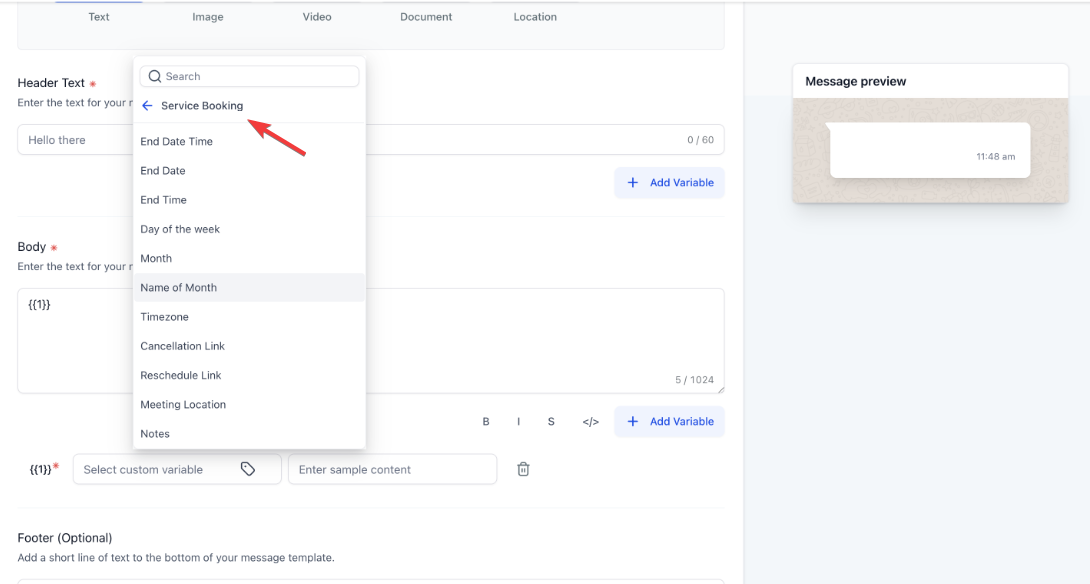The image size is (1090, 584).
Task: Select the Document header type
Action: [426, 17]
